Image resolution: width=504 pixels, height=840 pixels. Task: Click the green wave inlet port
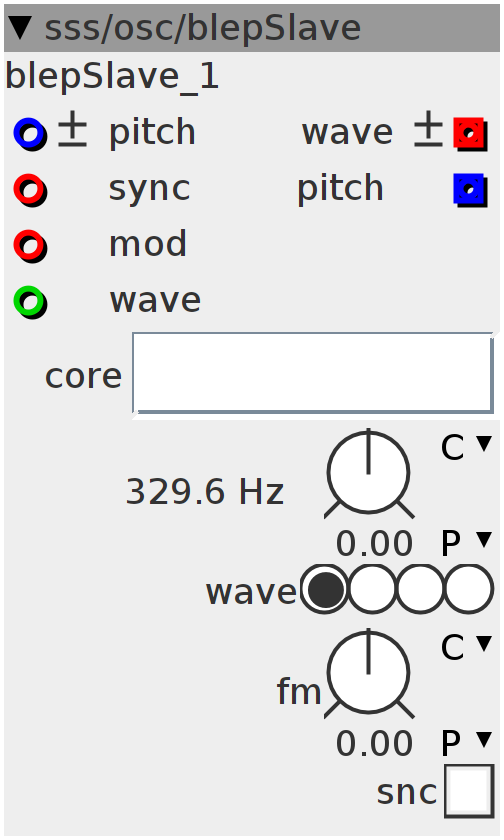[x=30, y=303]
